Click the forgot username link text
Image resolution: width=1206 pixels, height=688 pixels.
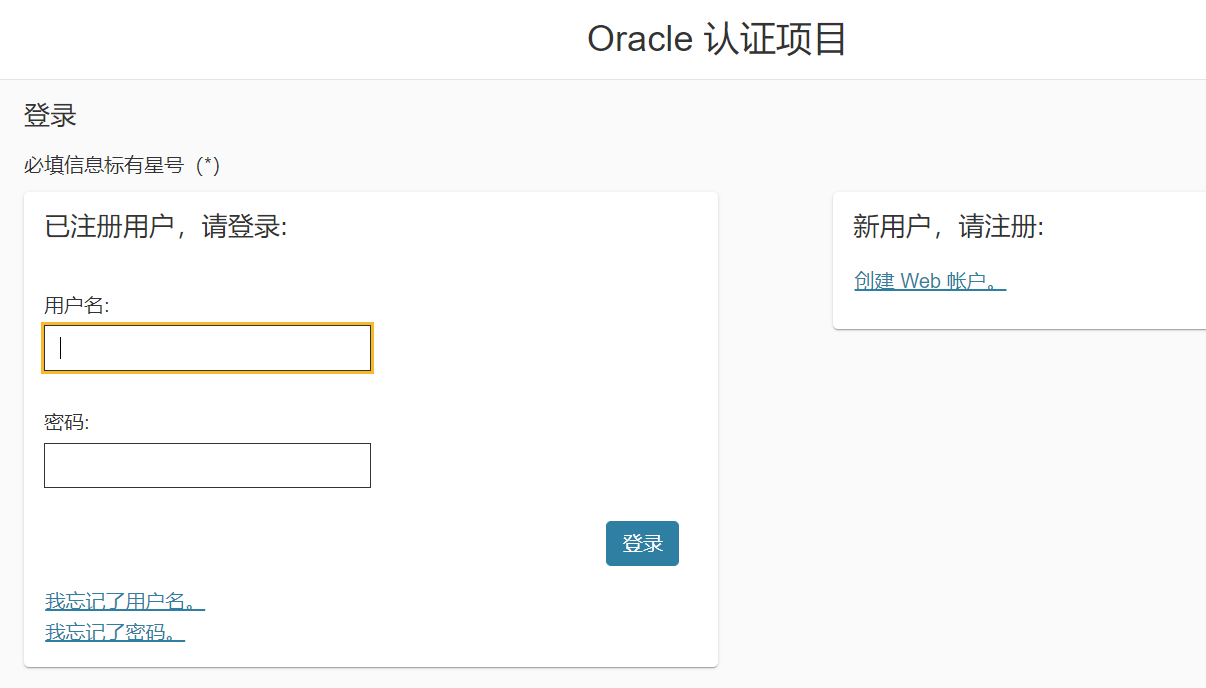click(115, 600)
